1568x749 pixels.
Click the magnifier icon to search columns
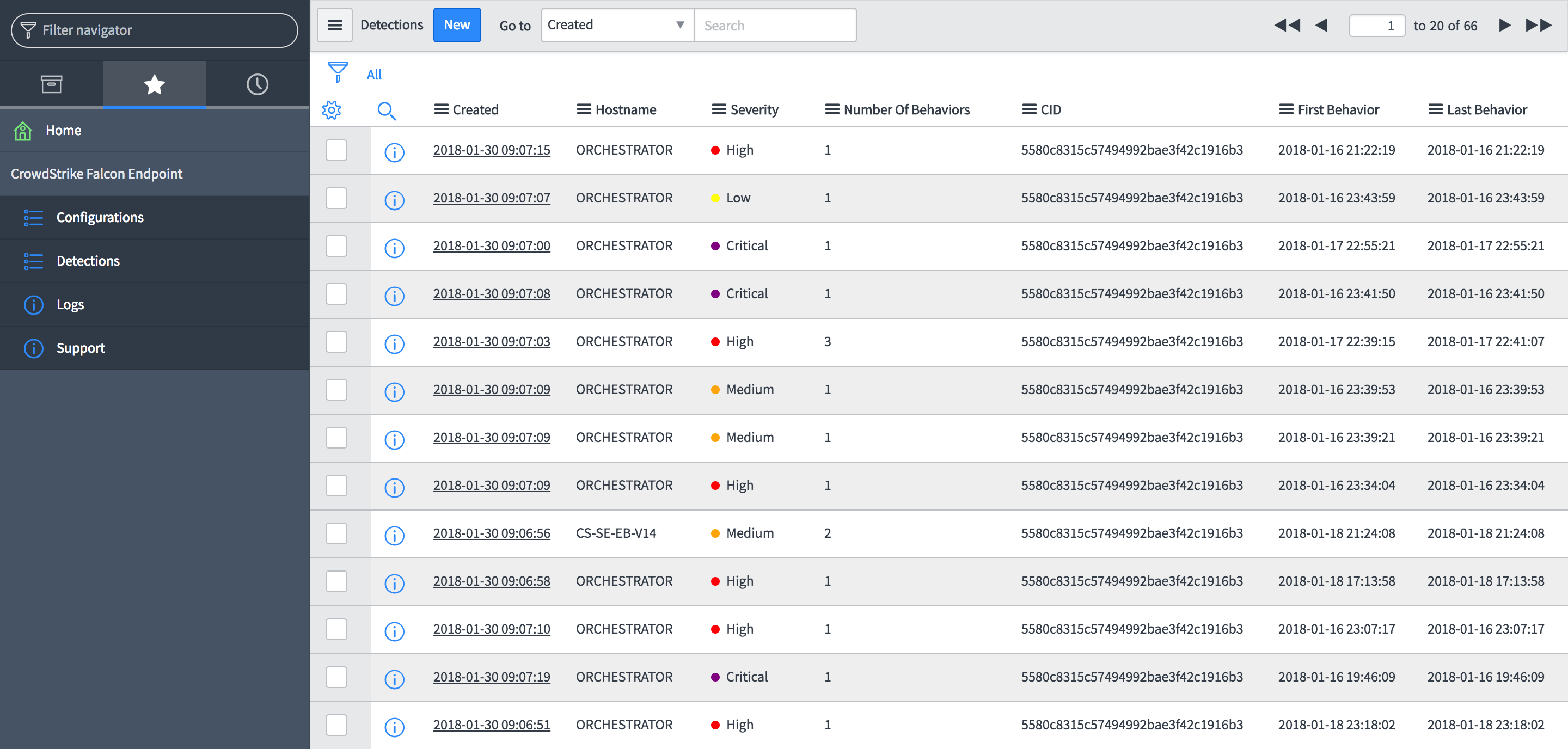(387, 110)
